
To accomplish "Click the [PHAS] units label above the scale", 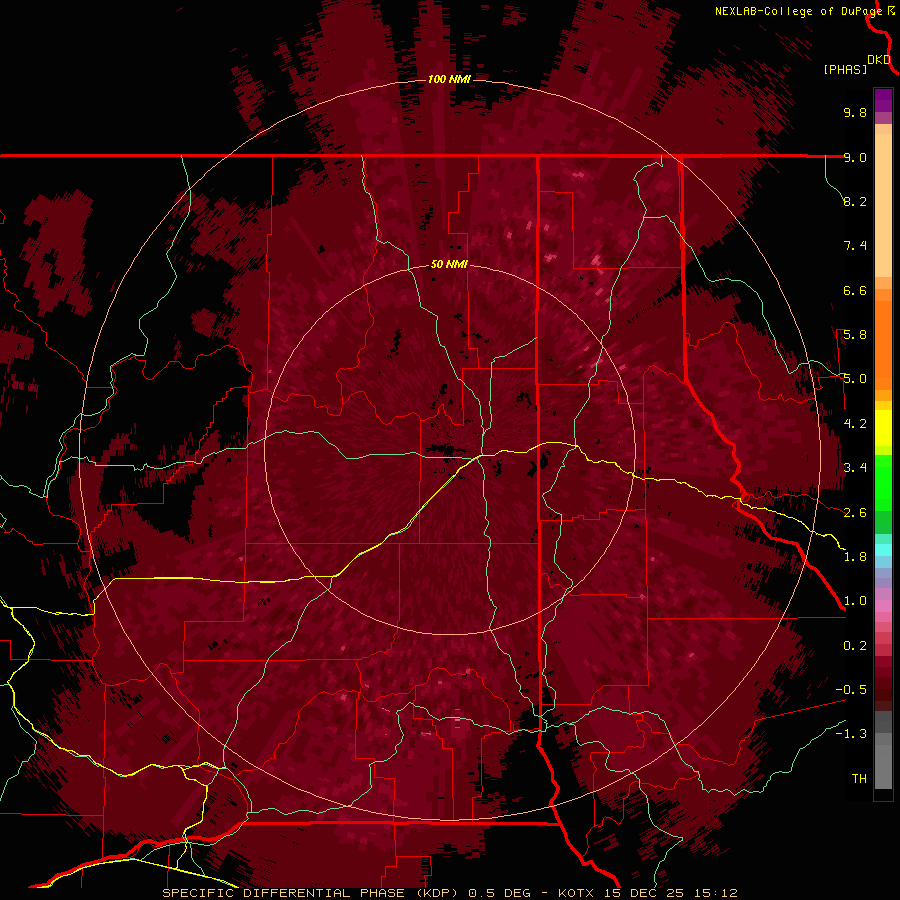I will coord(845,69).
